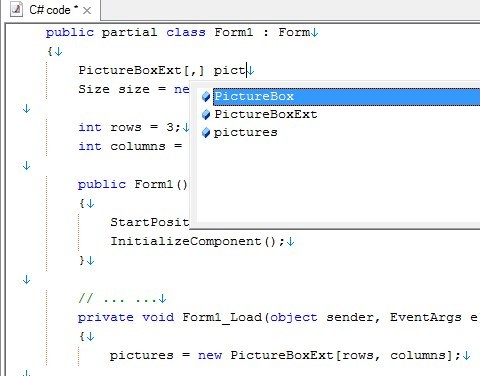Viewport: 480px width, 376px height.
Task: Click the cube icon next to PictureBoxExt
Action: [206, 115]
